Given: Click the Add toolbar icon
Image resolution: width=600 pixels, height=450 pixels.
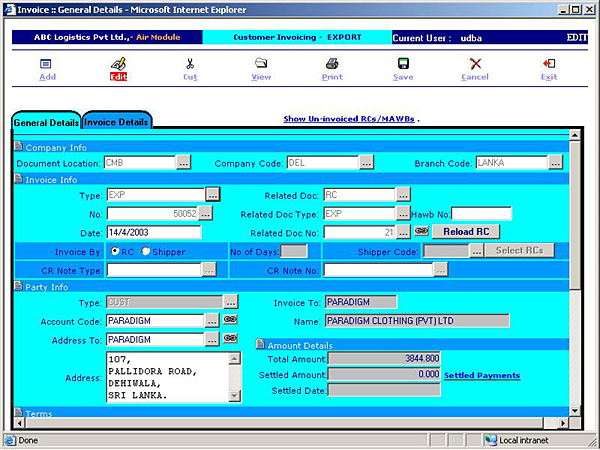Looking at the screenshot, I should pyautogui.click(x=46, y=64).
